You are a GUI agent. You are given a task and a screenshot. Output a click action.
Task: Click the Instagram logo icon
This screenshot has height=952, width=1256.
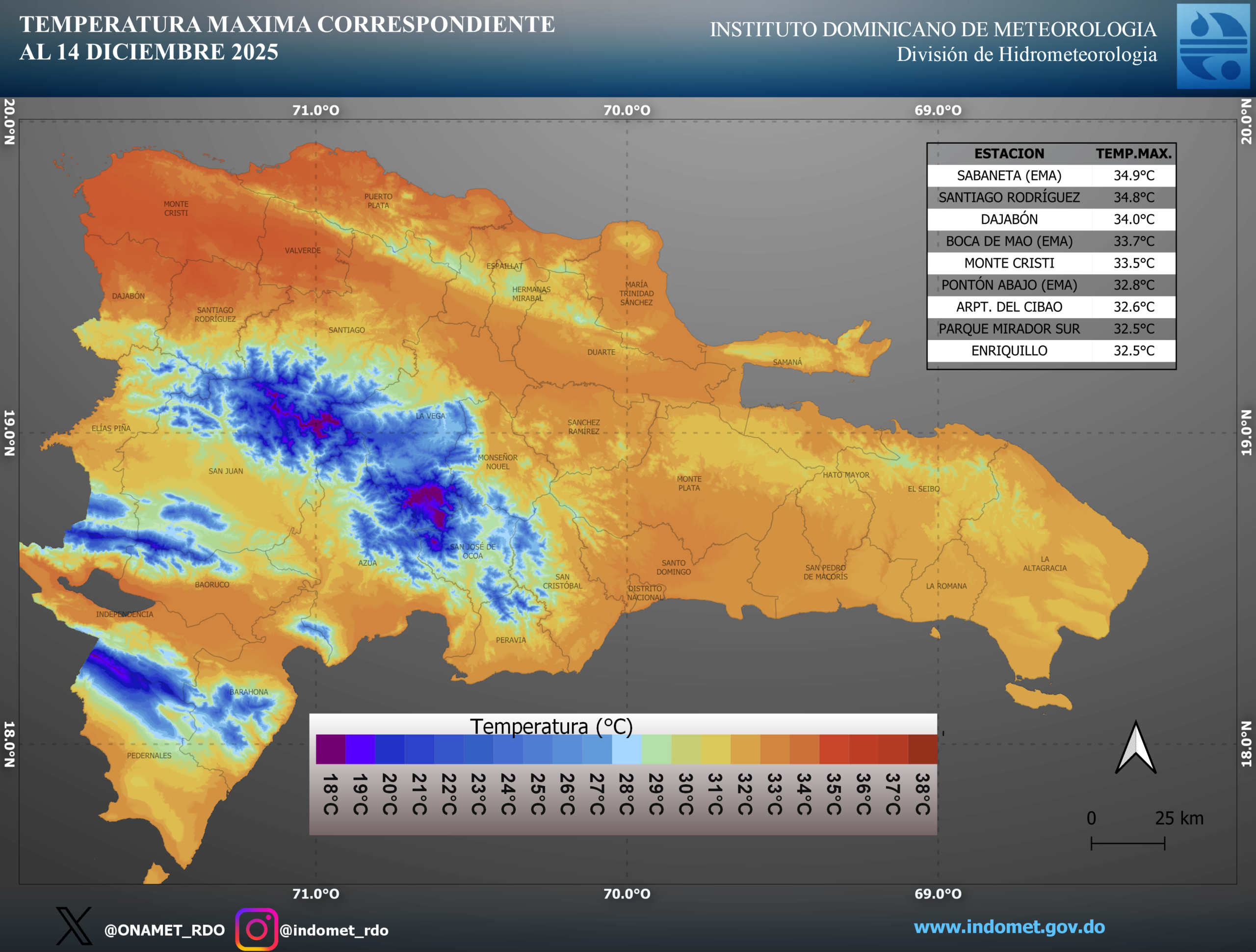257,929
